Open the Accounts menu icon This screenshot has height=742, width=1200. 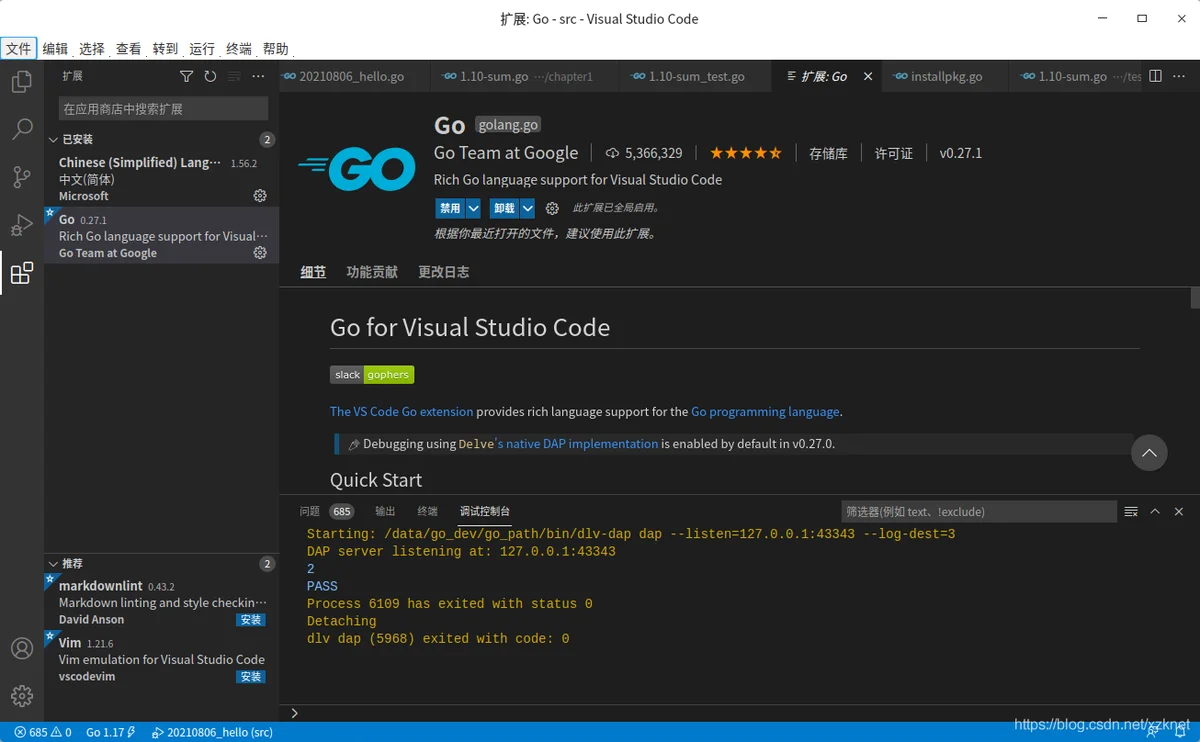(x=21, y=649)
